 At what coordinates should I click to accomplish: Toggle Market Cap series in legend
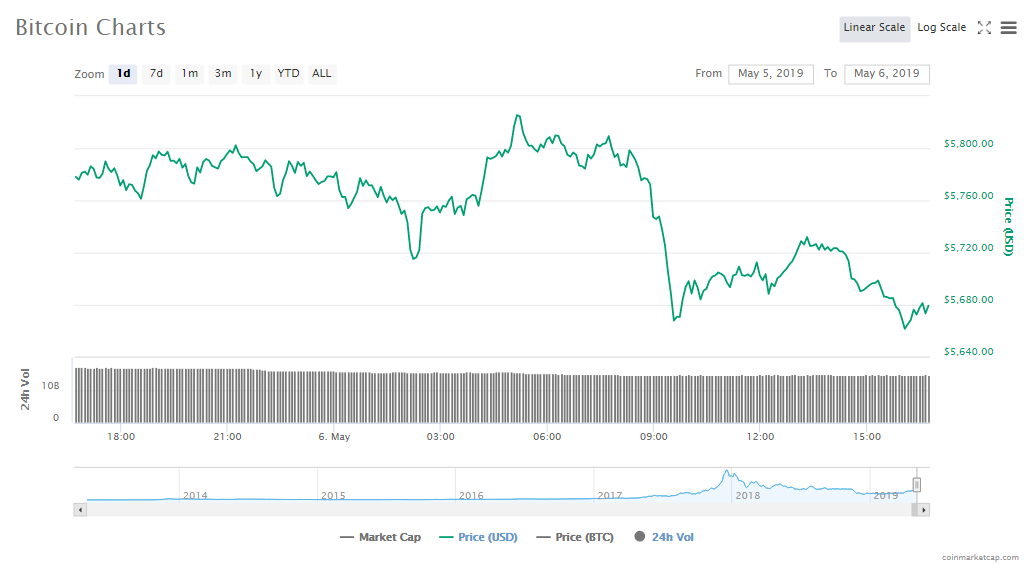click(x=380, y=538)
